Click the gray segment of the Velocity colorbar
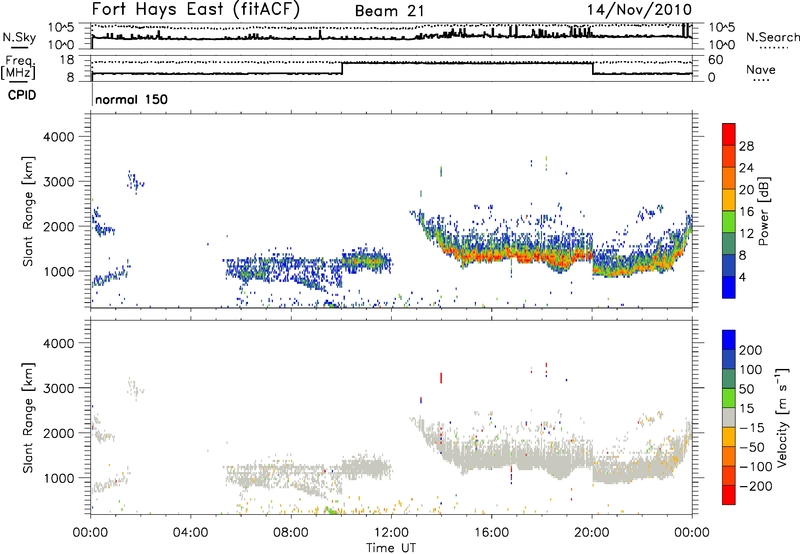Screen dimensions: 800x554 pyautogui.click(x=729, y=418)
